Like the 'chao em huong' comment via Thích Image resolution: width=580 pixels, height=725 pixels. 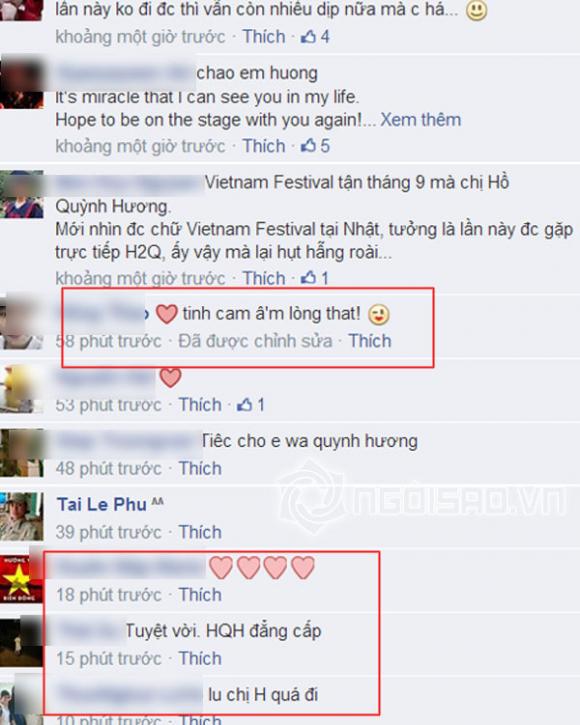pos(264,146)
